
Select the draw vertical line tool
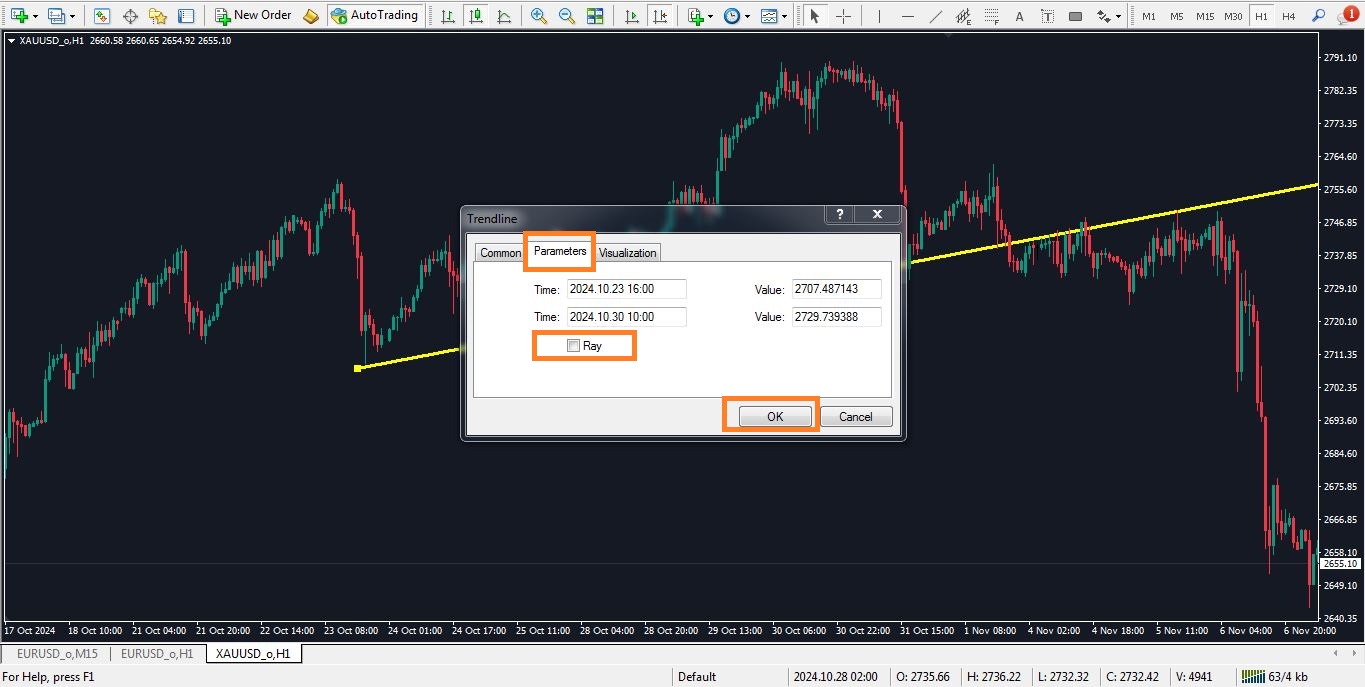point(878,16)
